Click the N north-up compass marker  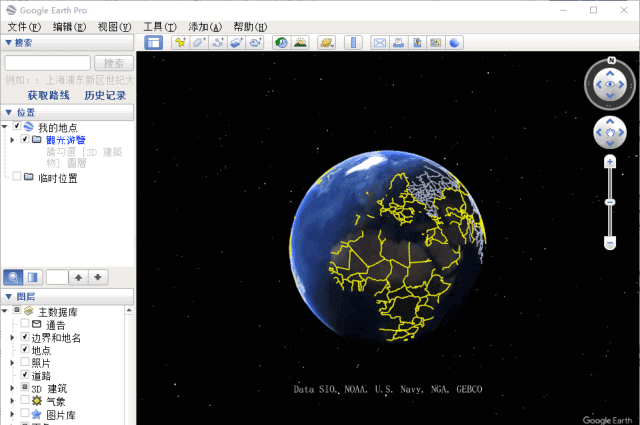click(611, 60)
